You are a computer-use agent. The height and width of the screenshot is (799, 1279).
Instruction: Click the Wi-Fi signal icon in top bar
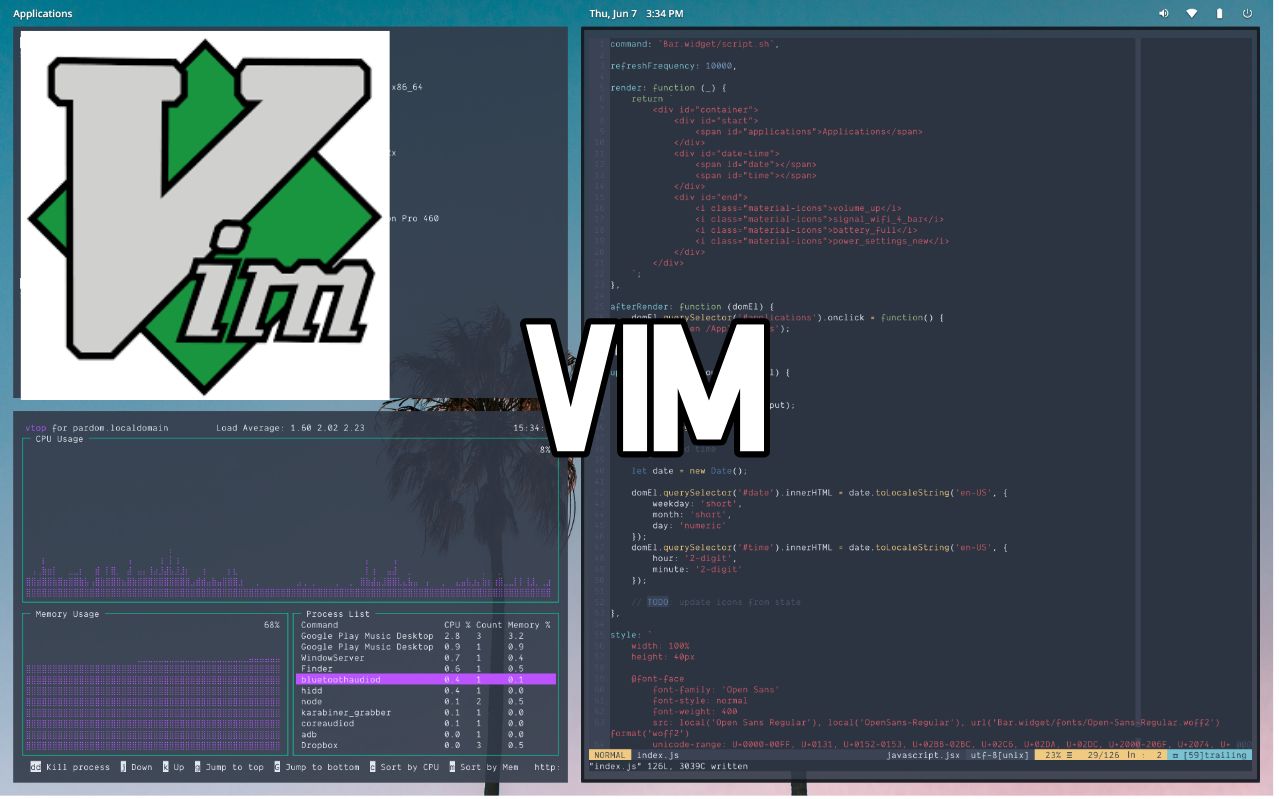tap(1192, 14)
